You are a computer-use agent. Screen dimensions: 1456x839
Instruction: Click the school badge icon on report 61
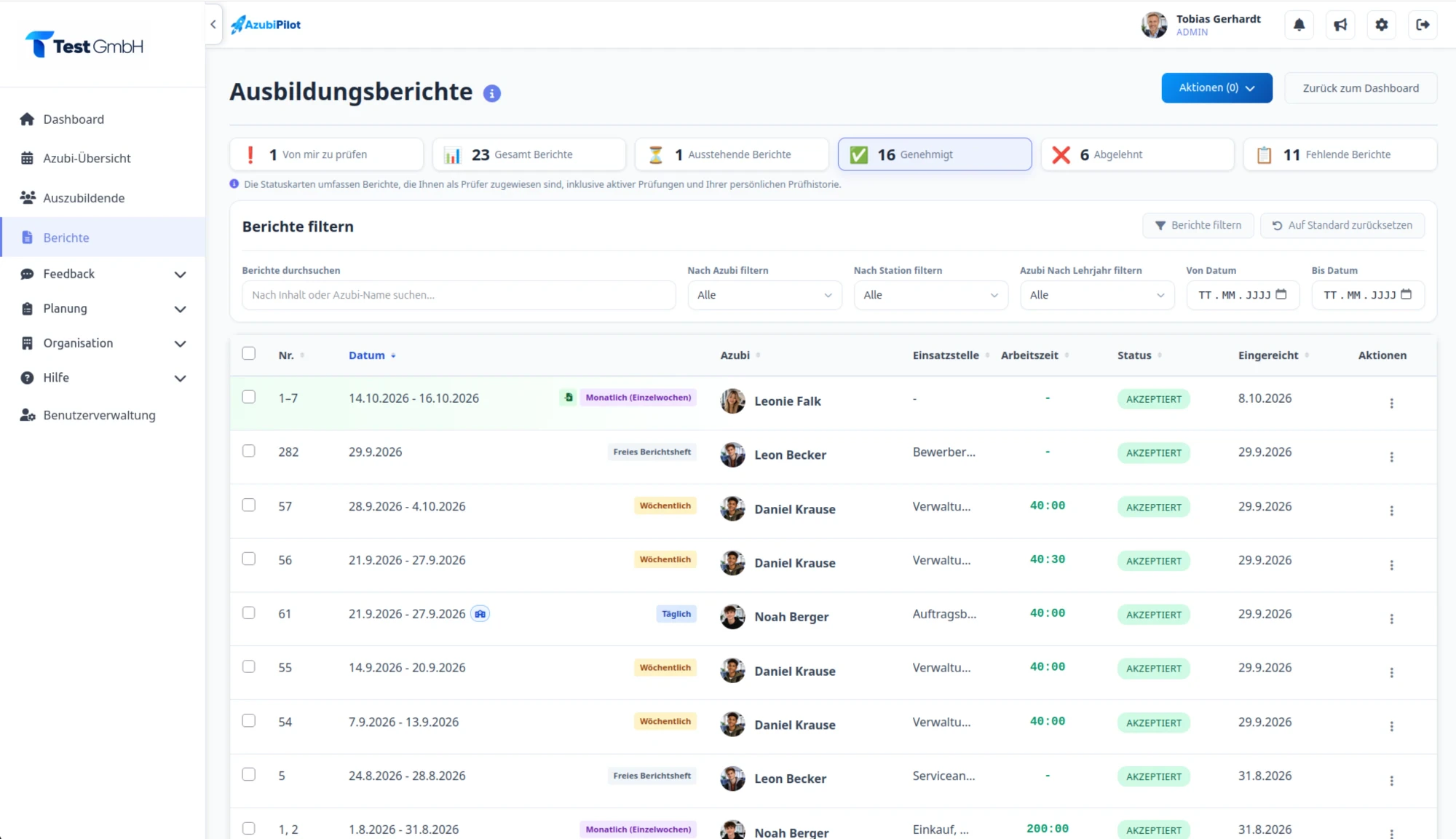click(480, 614)
